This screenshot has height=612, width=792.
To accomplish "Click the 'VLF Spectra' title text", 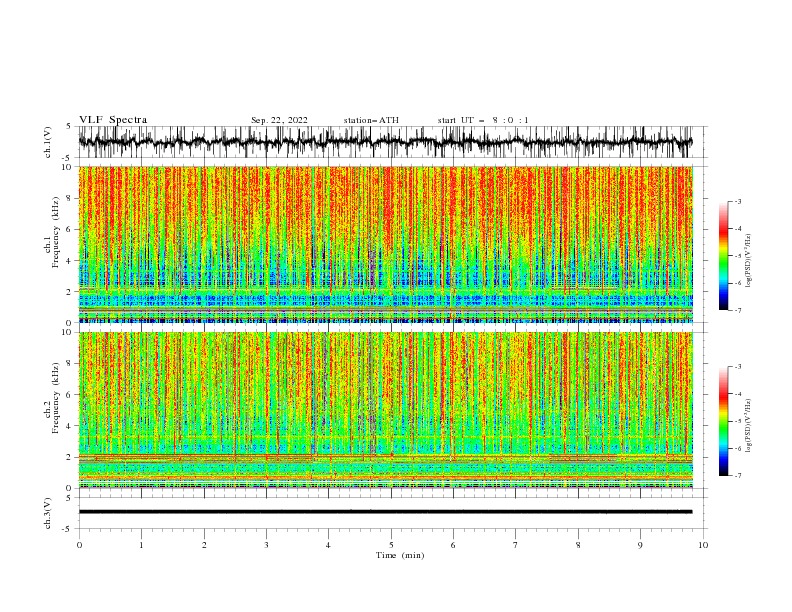I will pos(113,120).
